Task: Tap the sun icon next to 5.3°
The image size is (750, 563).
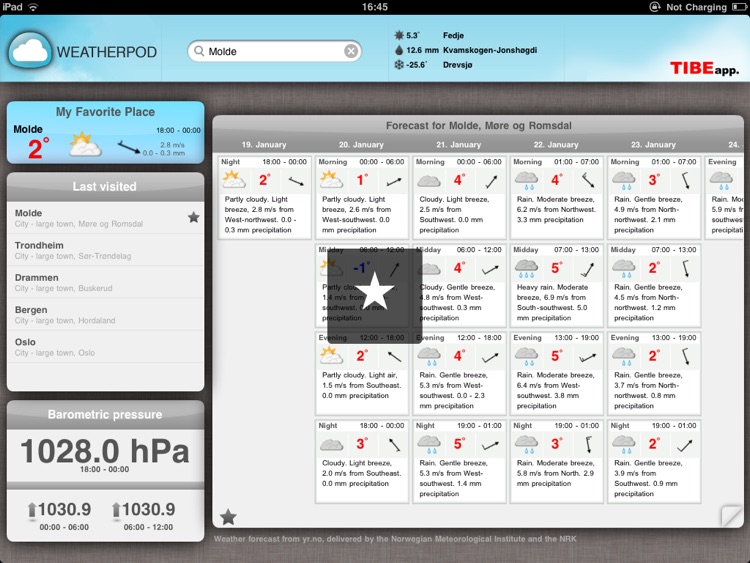Action: [399, 35]
